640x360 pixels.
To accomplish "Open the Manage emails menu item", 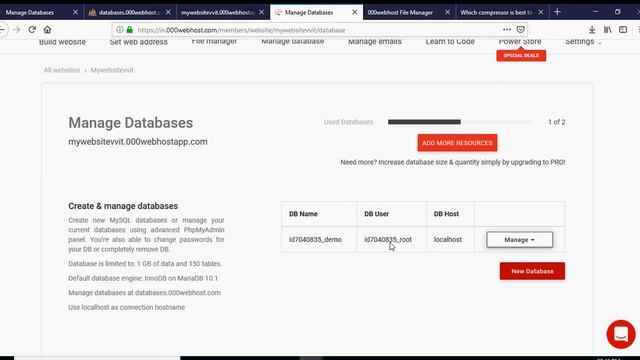I will 375,41.
